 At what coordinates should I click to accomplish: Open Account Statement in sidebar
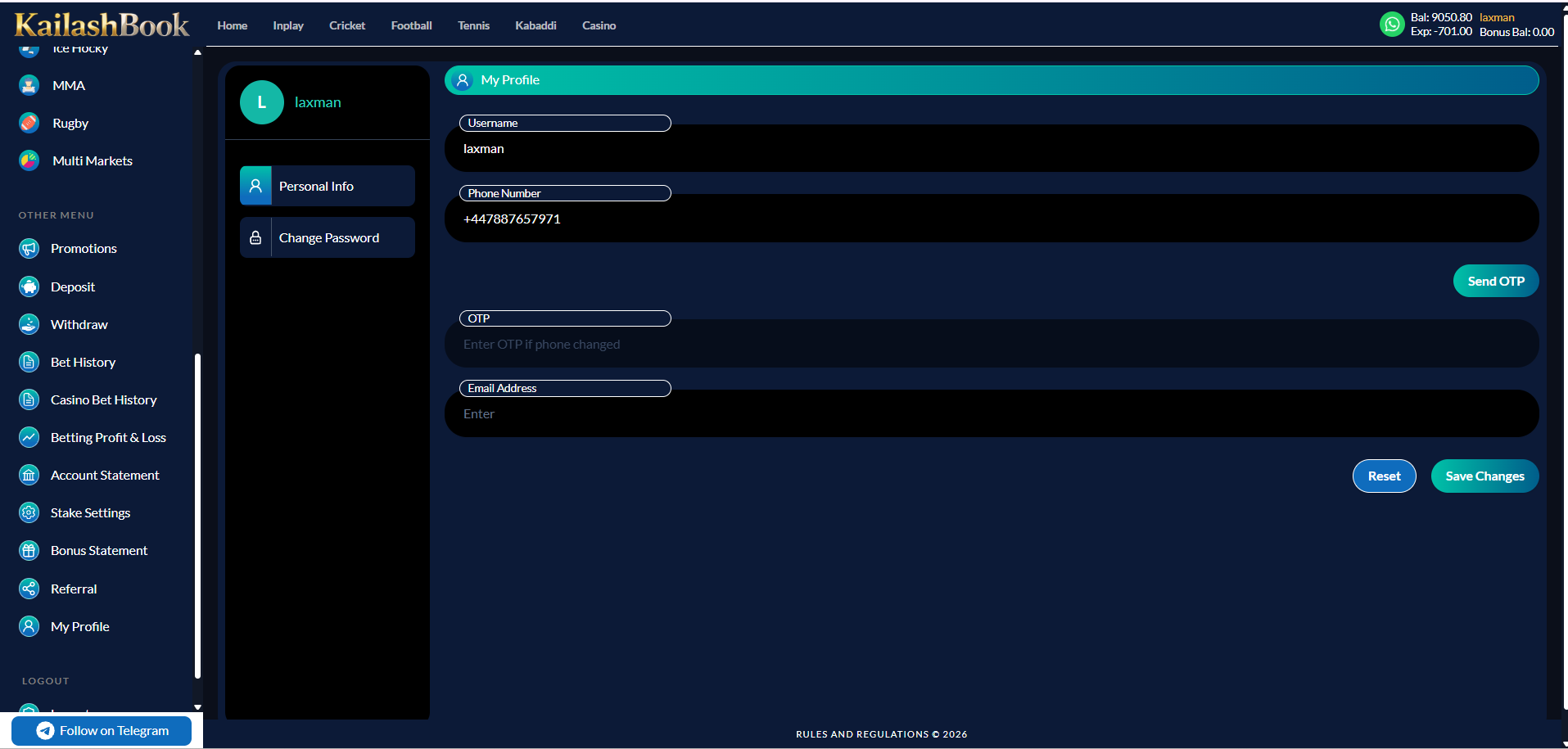105,475
